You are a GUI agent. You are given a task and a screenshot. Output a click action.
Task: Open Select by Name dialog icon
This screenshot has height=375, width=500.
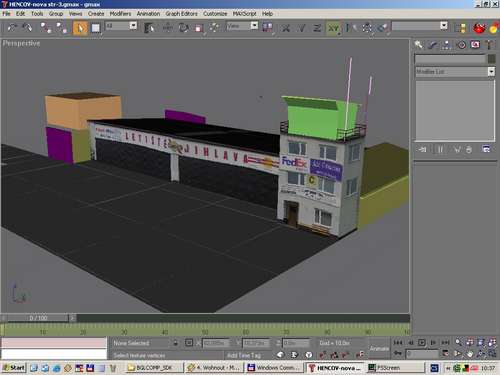coord(150,27)
